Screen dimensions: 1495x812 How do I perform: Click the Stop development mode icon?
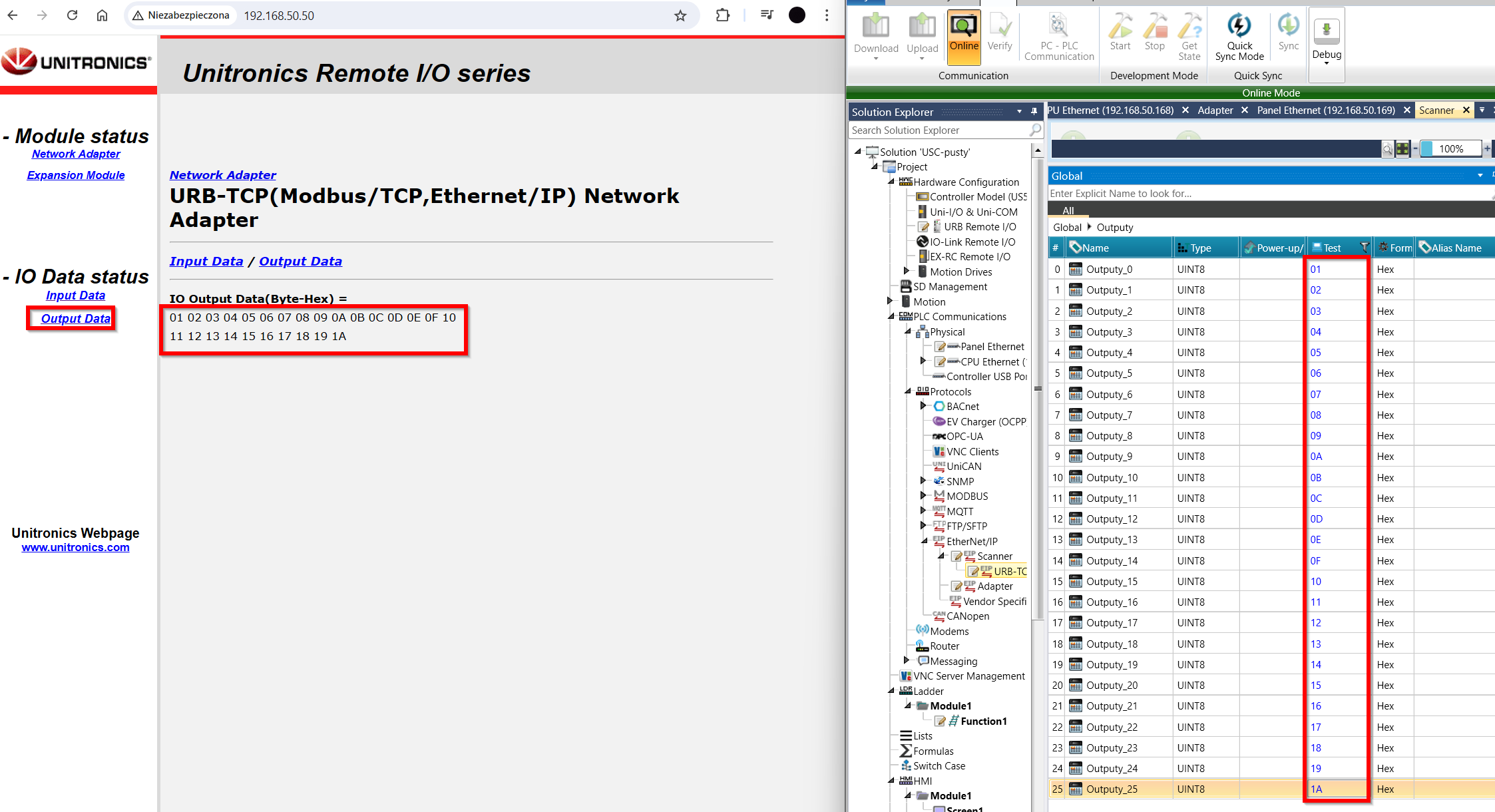(x=1155, y=32)
